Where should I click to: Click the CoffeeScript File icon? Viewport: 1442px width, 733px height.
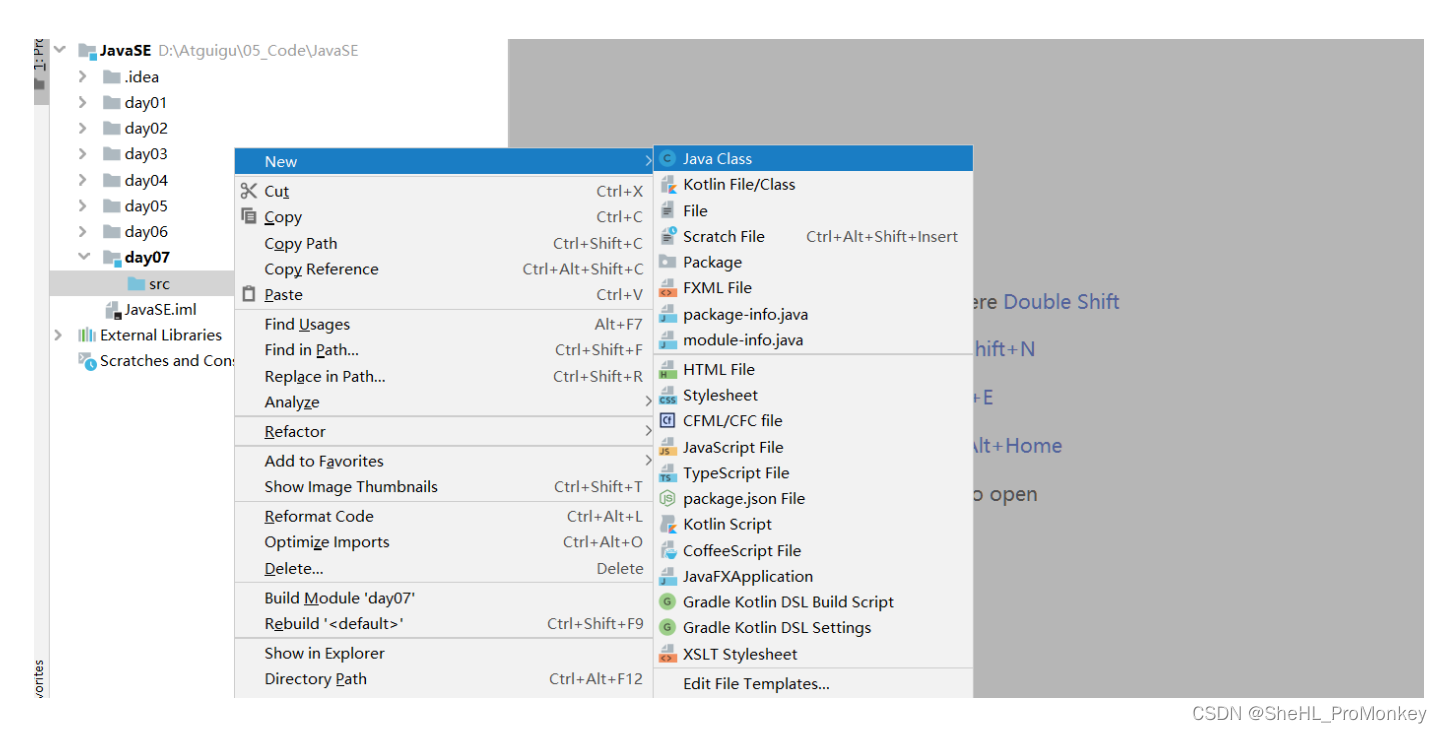coord(667,550)
